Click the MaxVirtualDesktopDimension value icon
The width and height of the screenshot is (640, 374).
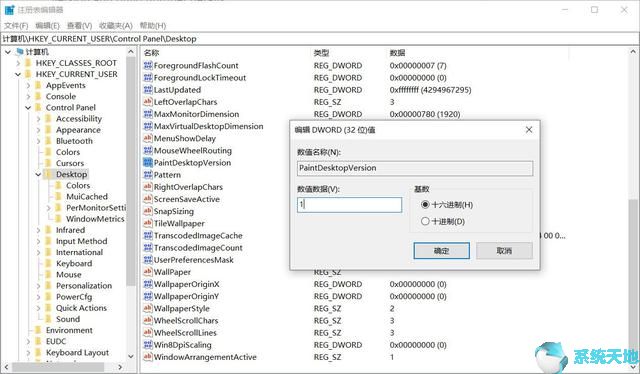click(x=148, y=126)
